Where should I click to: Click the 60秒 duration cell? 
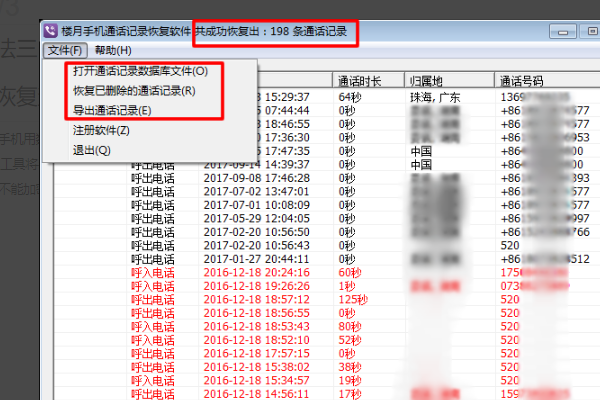pyautogui.click(x=350, y=273)
